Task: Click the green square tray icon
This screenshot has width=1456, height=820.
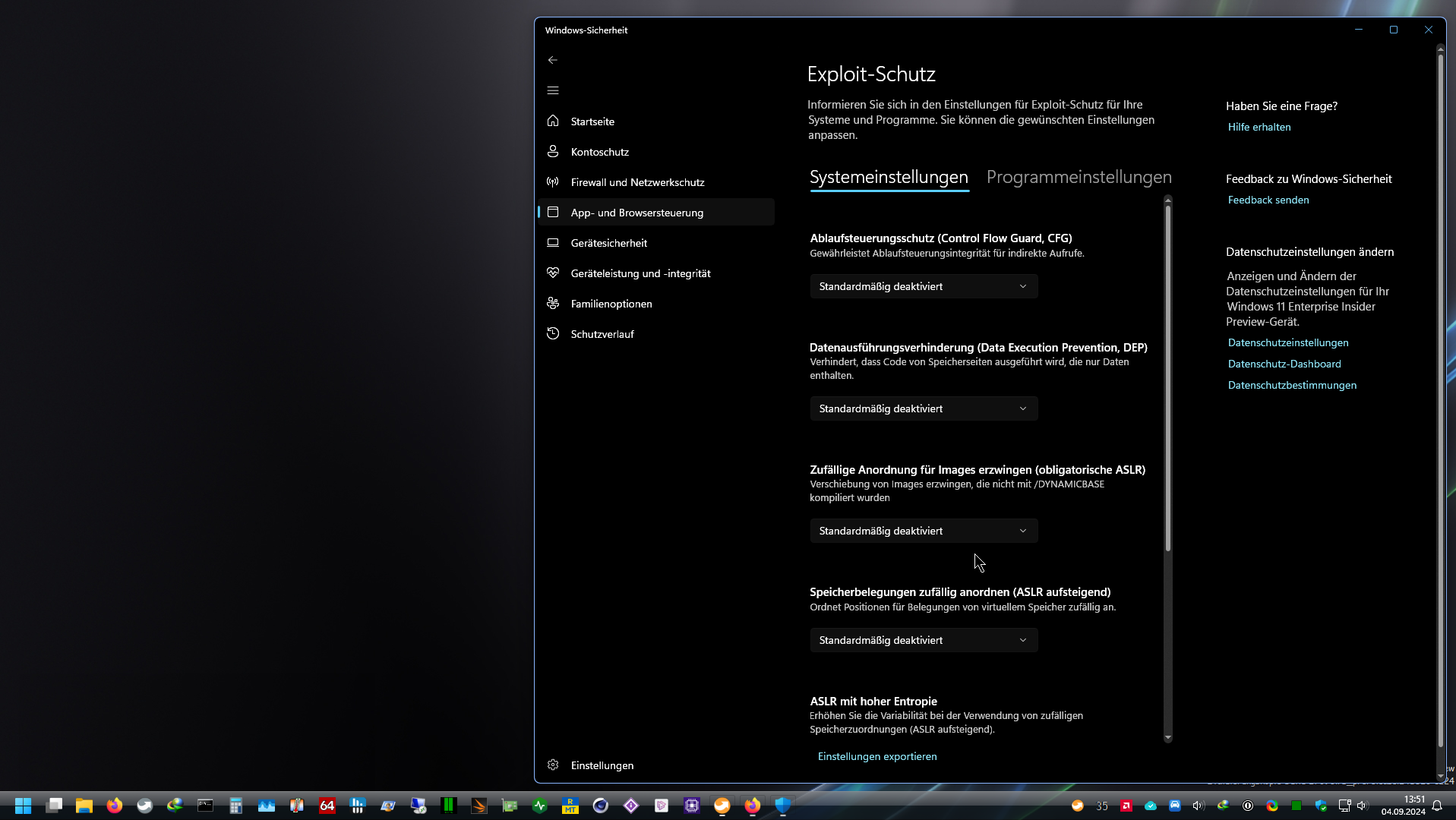Action: [x=1297, y=806]
